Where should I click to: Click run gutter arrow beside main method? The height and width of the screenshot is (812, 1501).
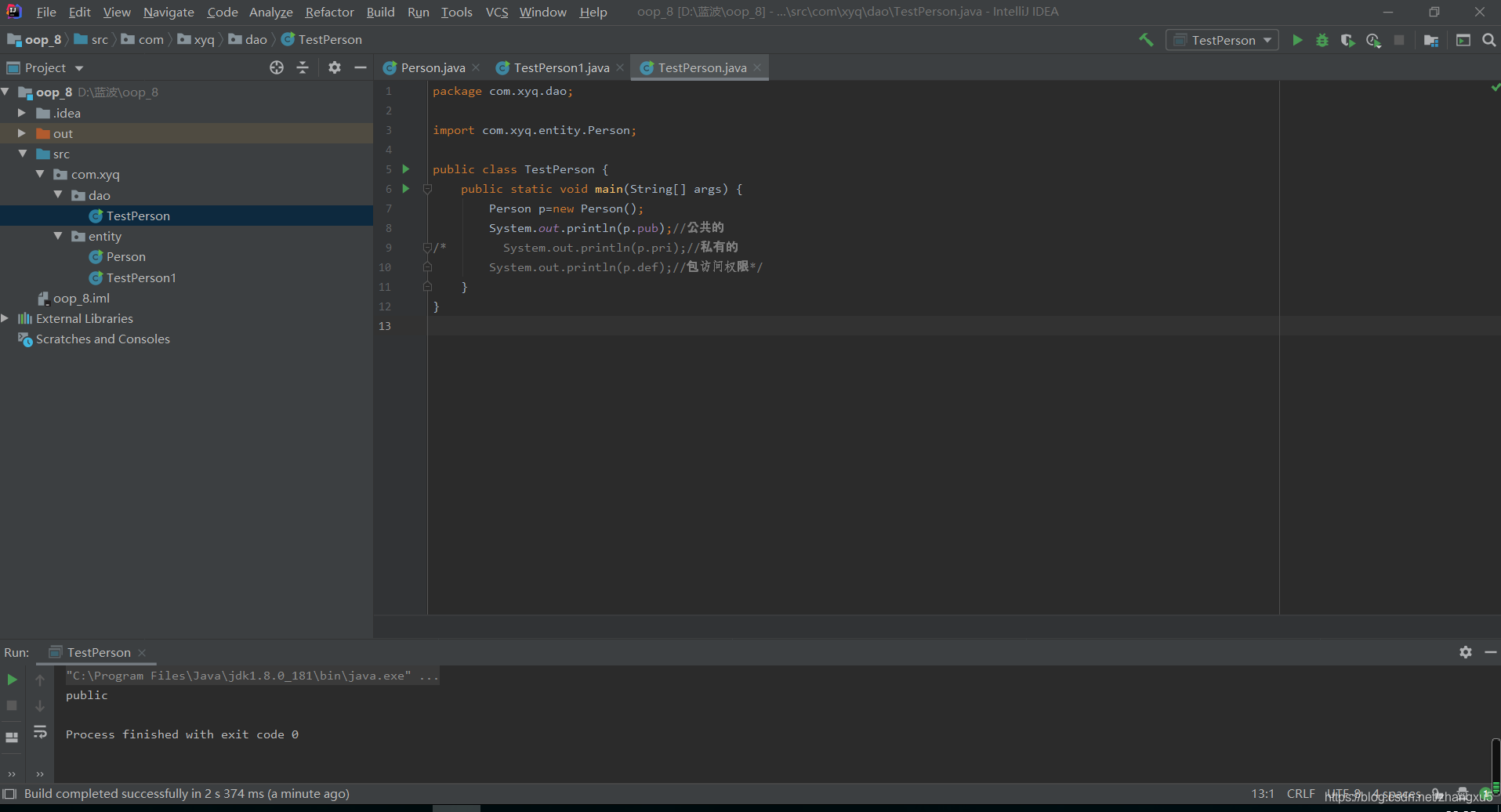(406, 188)
